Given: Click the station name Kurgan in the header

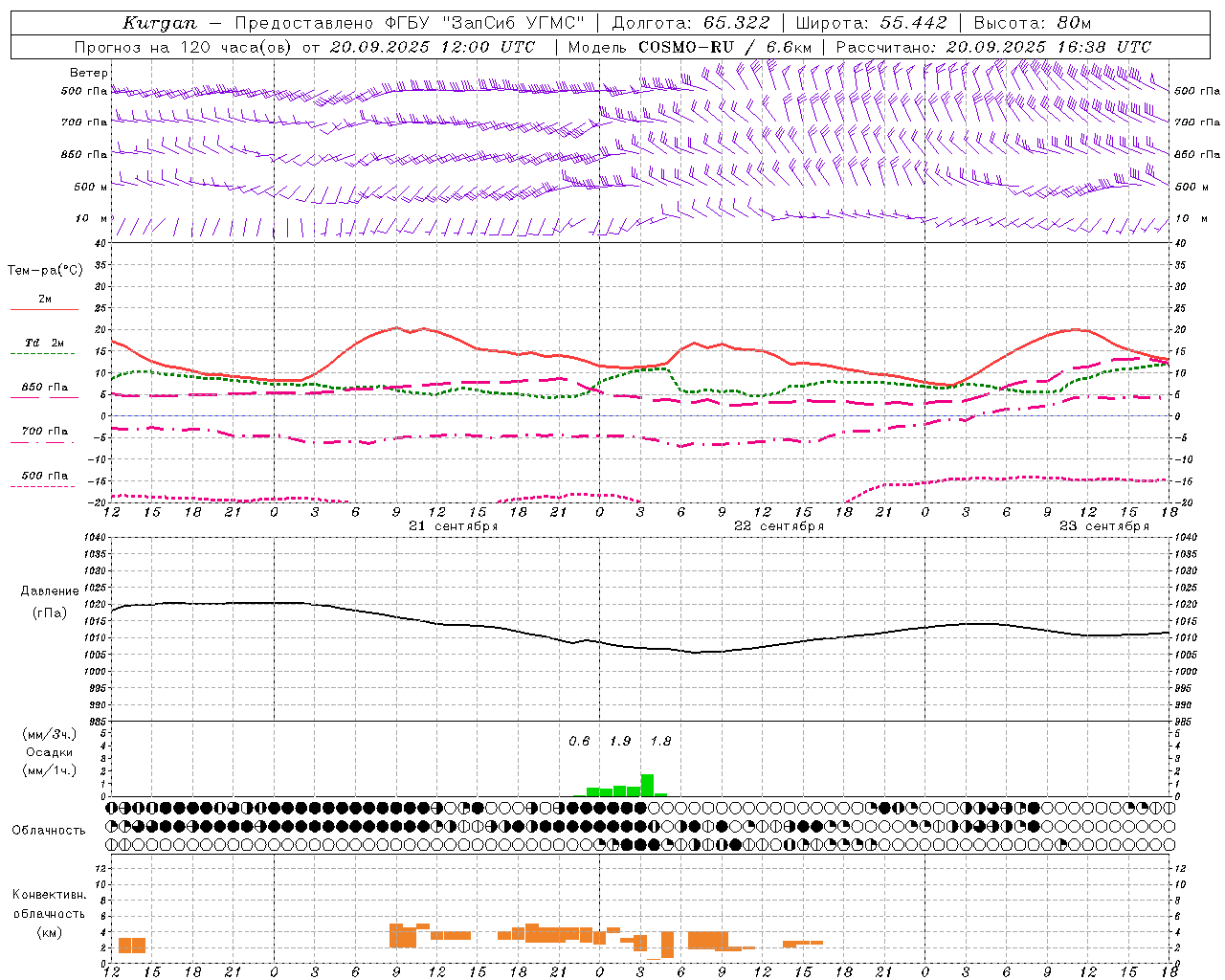Looking at the screenshot, I should [x=160, y=23].
